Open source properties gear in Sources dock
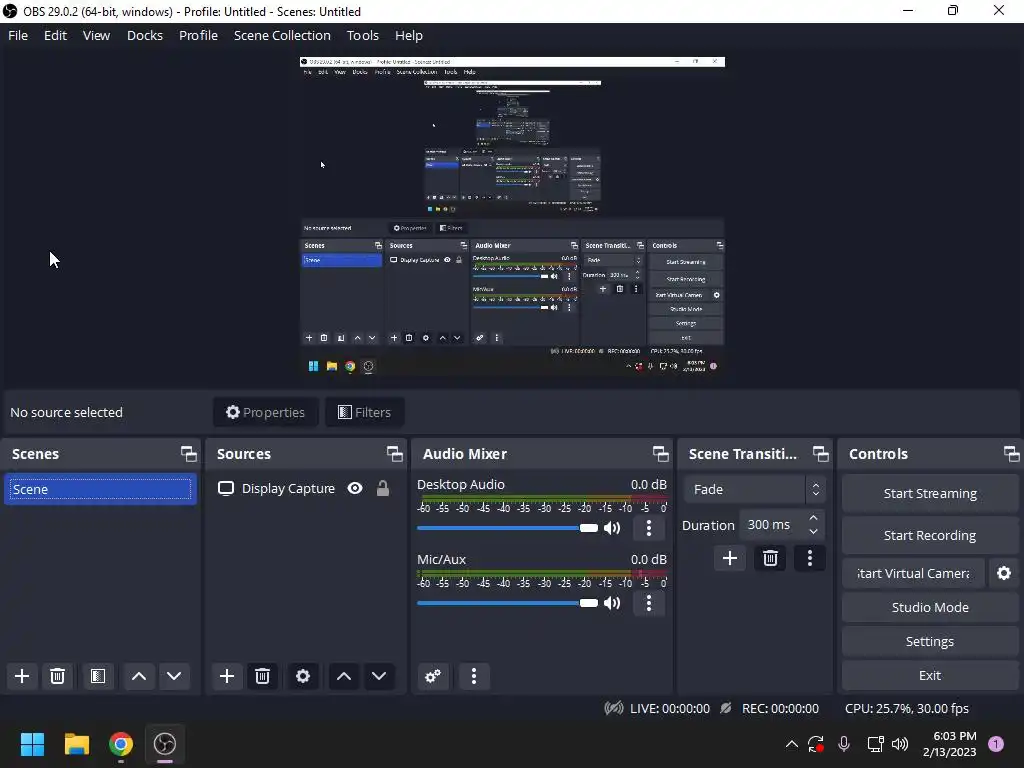Image resolution: width=1024 pixels, height=768 pixels. pyautogui.click(x=303, y=676)
